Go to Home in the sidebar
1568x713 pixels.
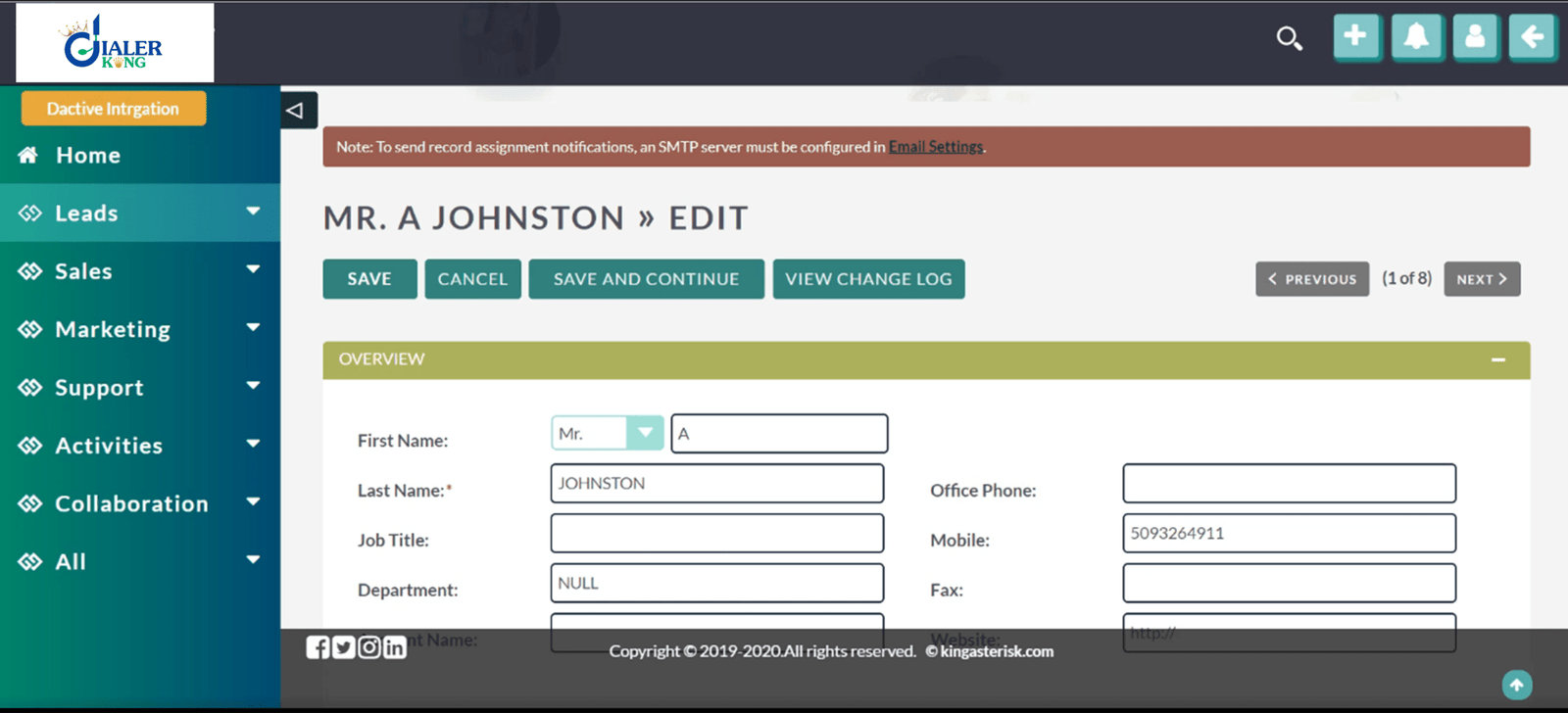87,155
